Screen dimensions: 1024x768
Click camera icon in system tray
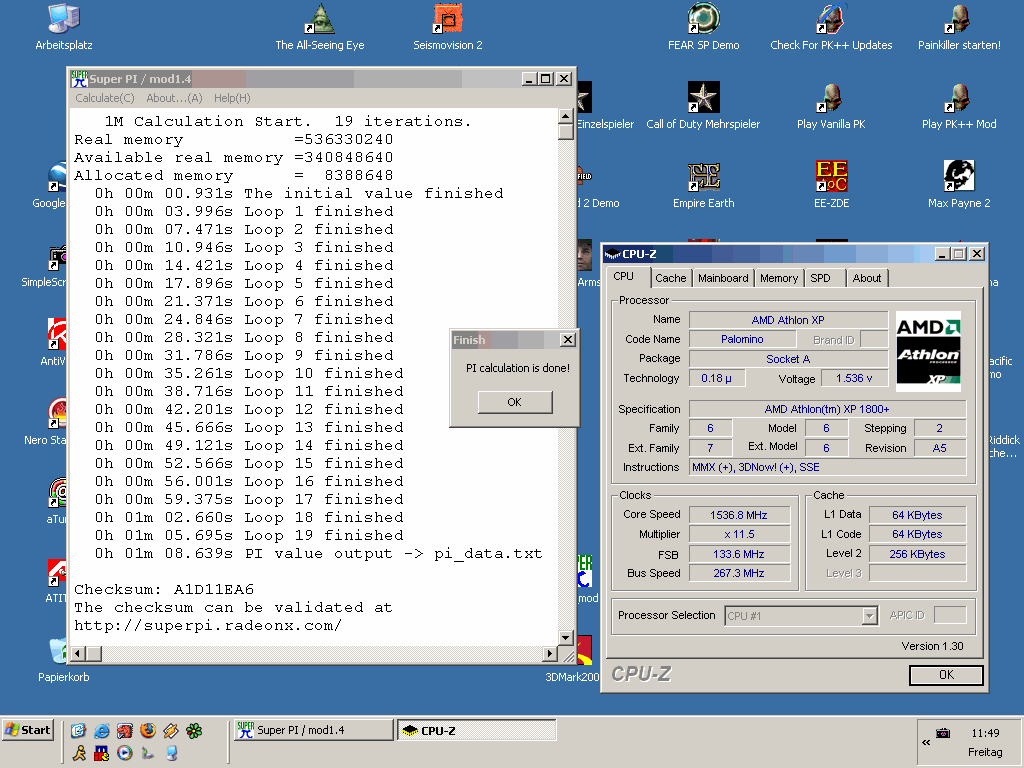pos(943,733)
